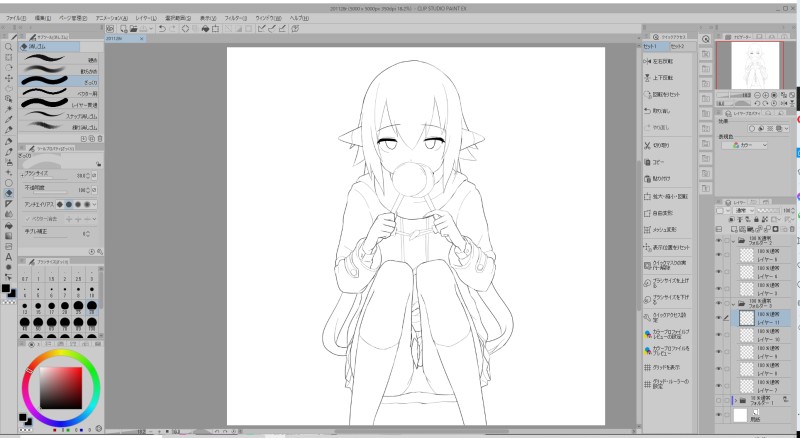Click the メッシュ変形 mesh transform item
This screenshot has height=438, width=800.
click(666, 230)
